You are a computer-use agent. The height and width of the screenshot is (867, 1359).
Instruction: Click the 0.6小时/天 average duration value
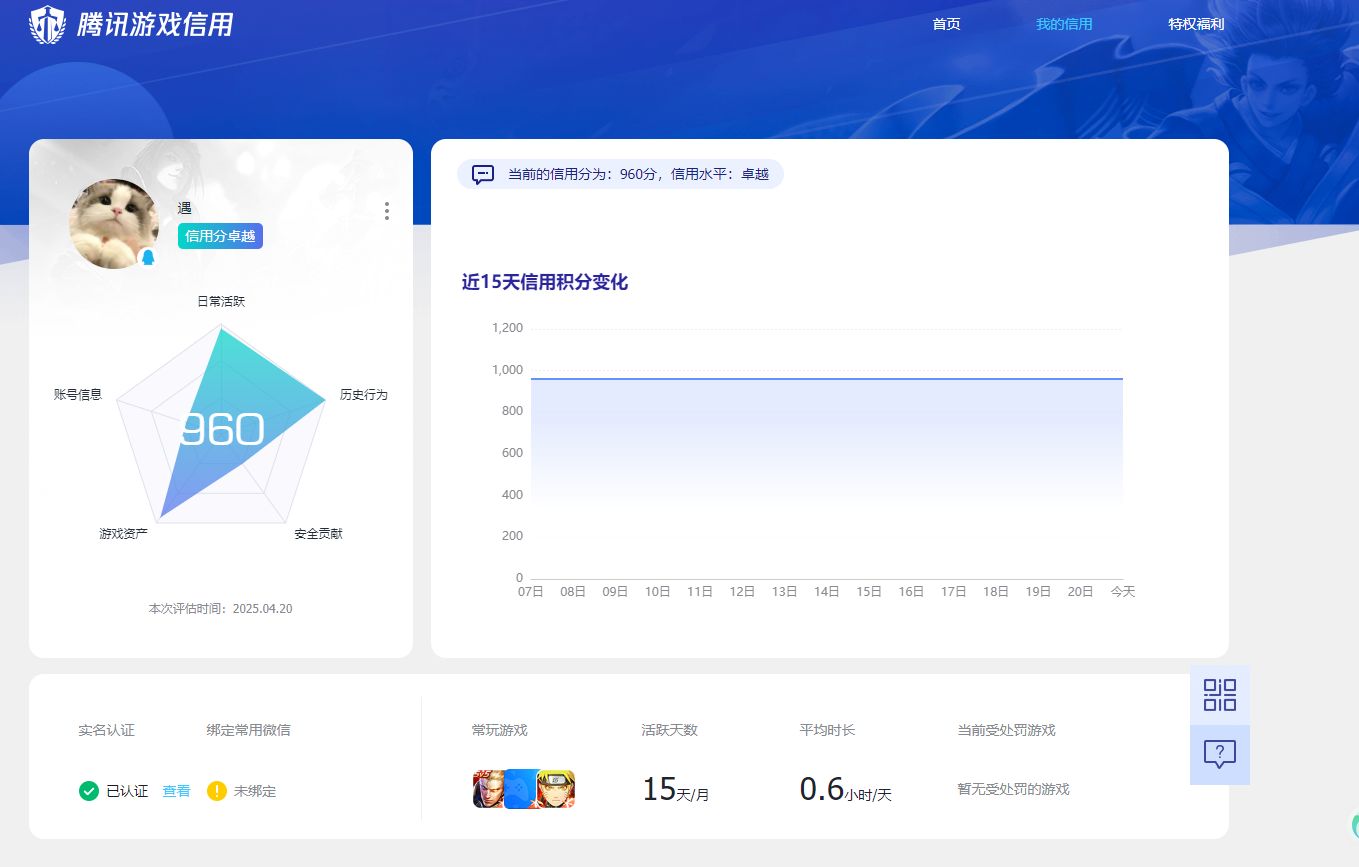pyautogui.click(x=845, y=790)
